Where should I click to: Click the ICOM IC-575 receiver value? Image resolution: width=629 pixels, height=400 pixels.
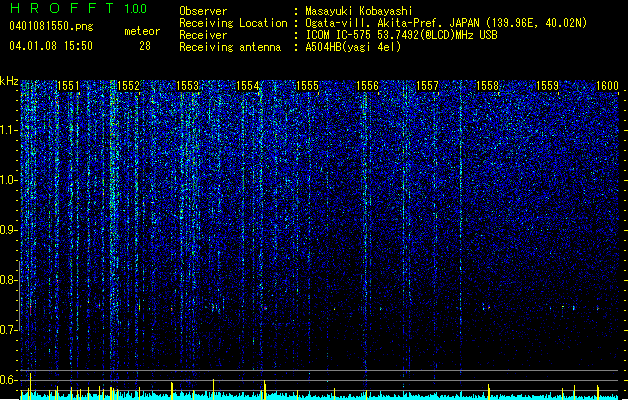tap(401, 35)
